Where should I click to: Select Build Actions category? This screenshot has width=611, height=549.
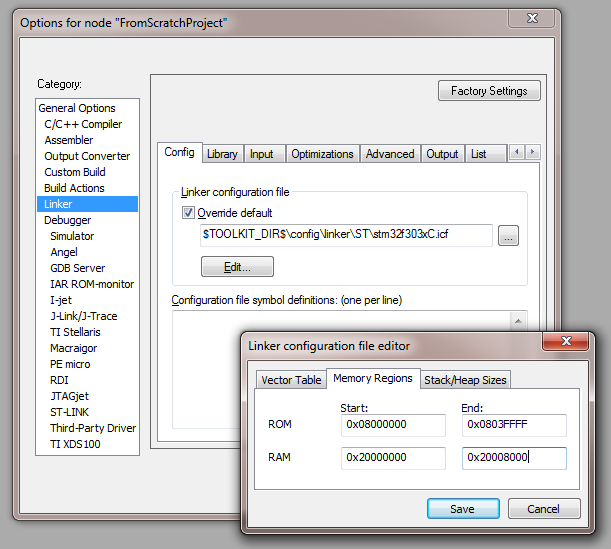tap(74, 188)
